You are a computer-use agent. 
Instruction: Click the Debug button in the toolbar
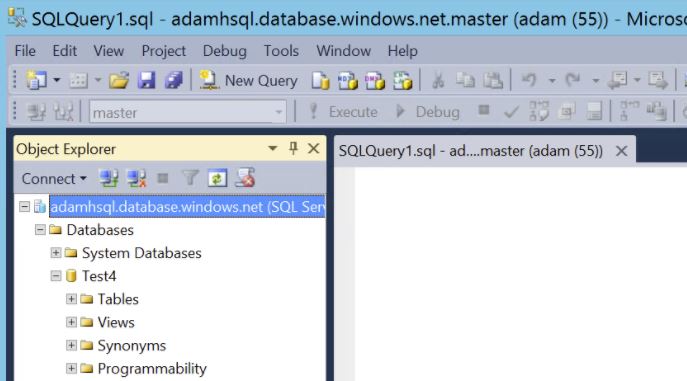pos(427,112)
